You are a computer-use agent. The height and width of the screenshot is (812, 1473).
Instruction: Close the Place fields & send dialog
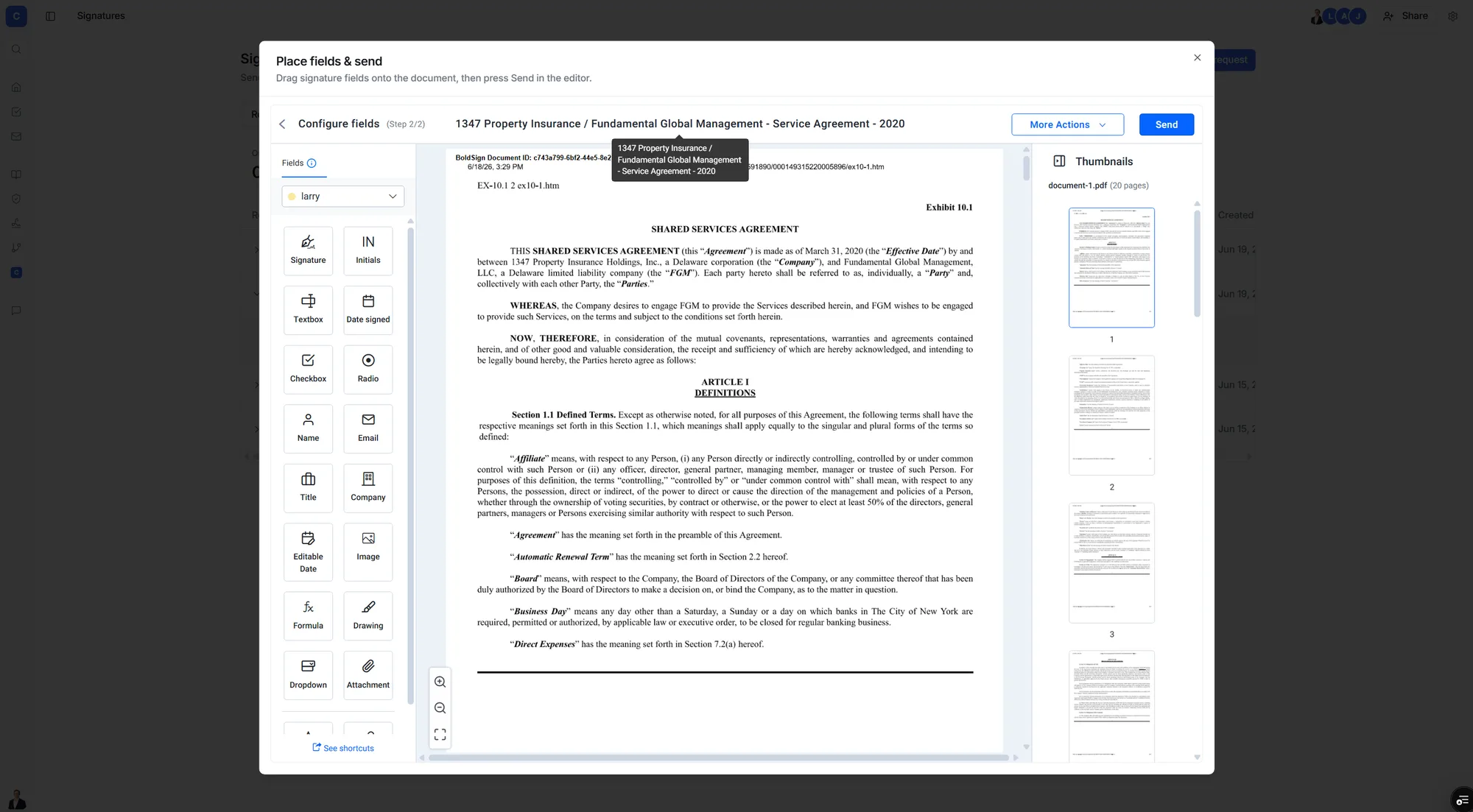[1197, 57]
